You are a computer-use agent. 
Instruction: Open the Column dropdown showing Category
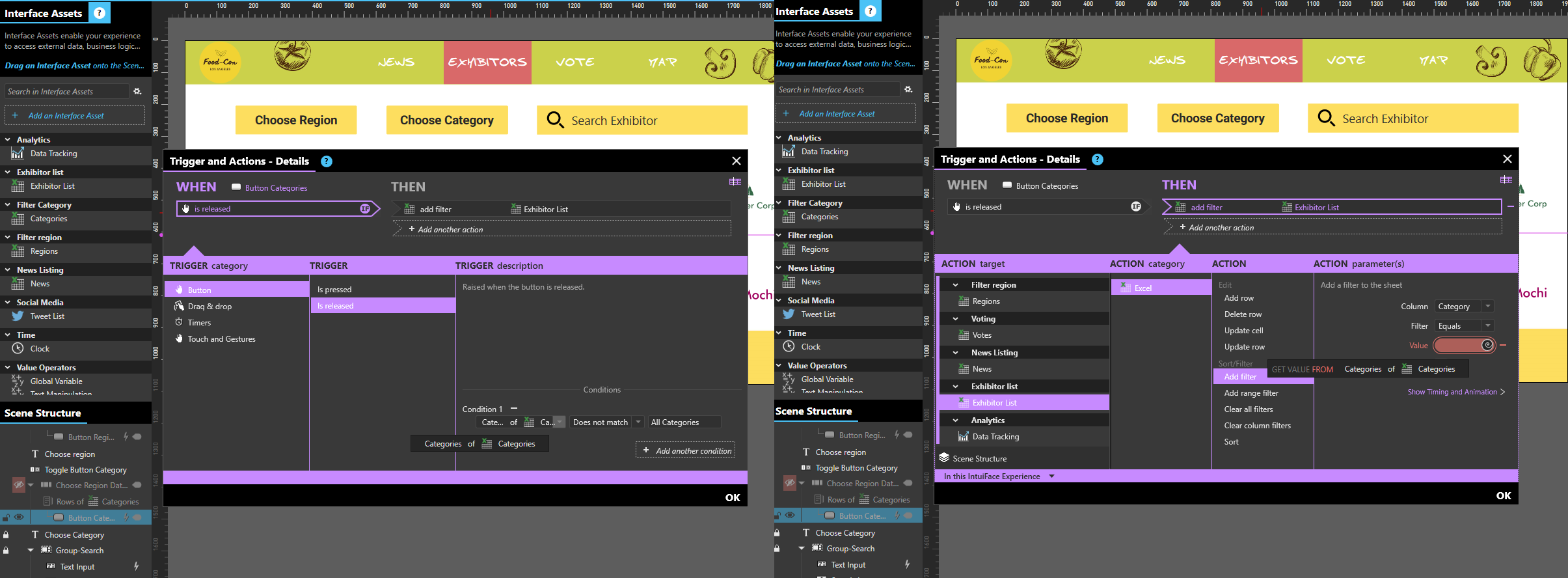[x=1464, y=307]
